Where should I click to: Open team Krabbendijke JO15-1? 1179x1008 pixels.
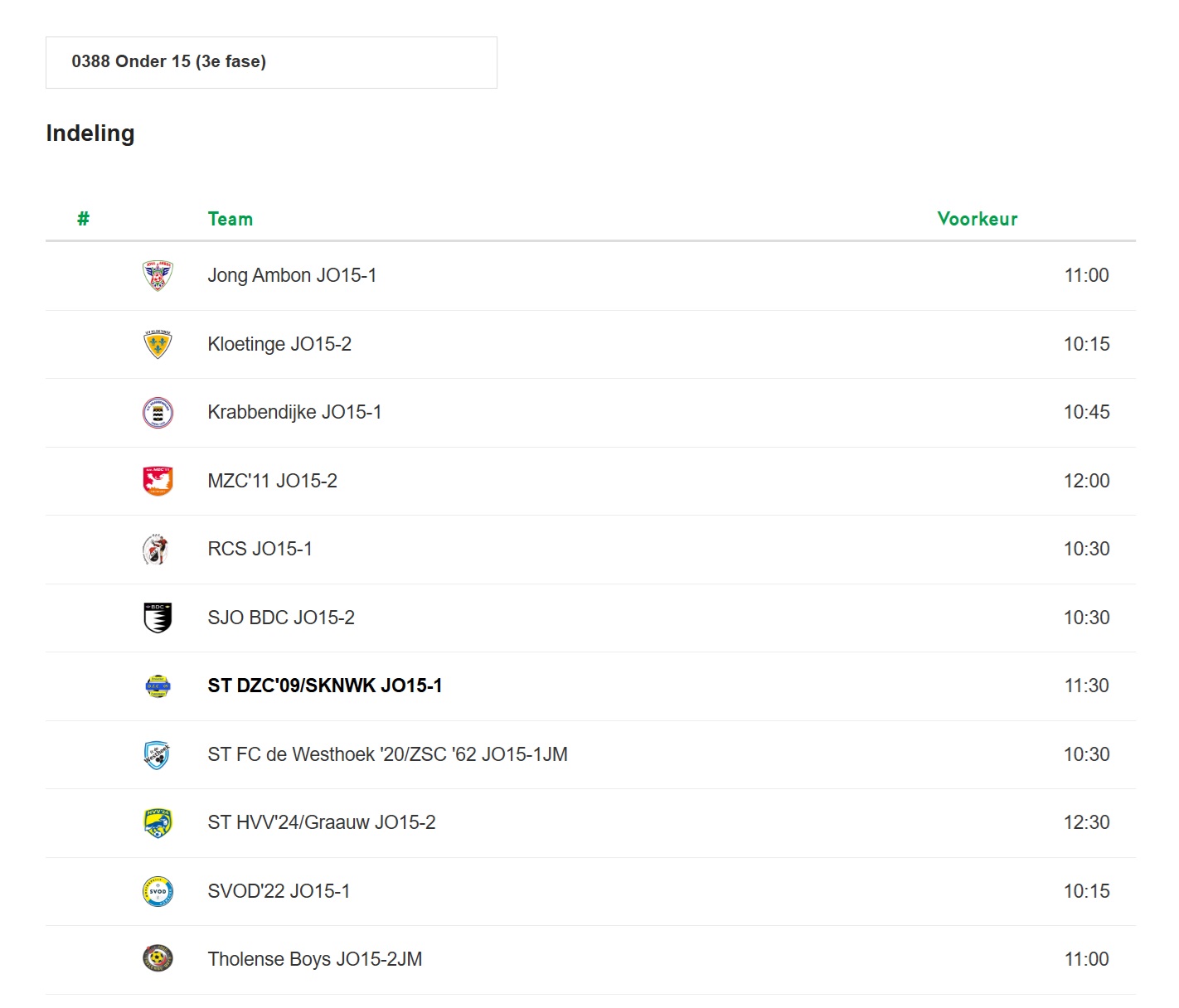[294, 412]
